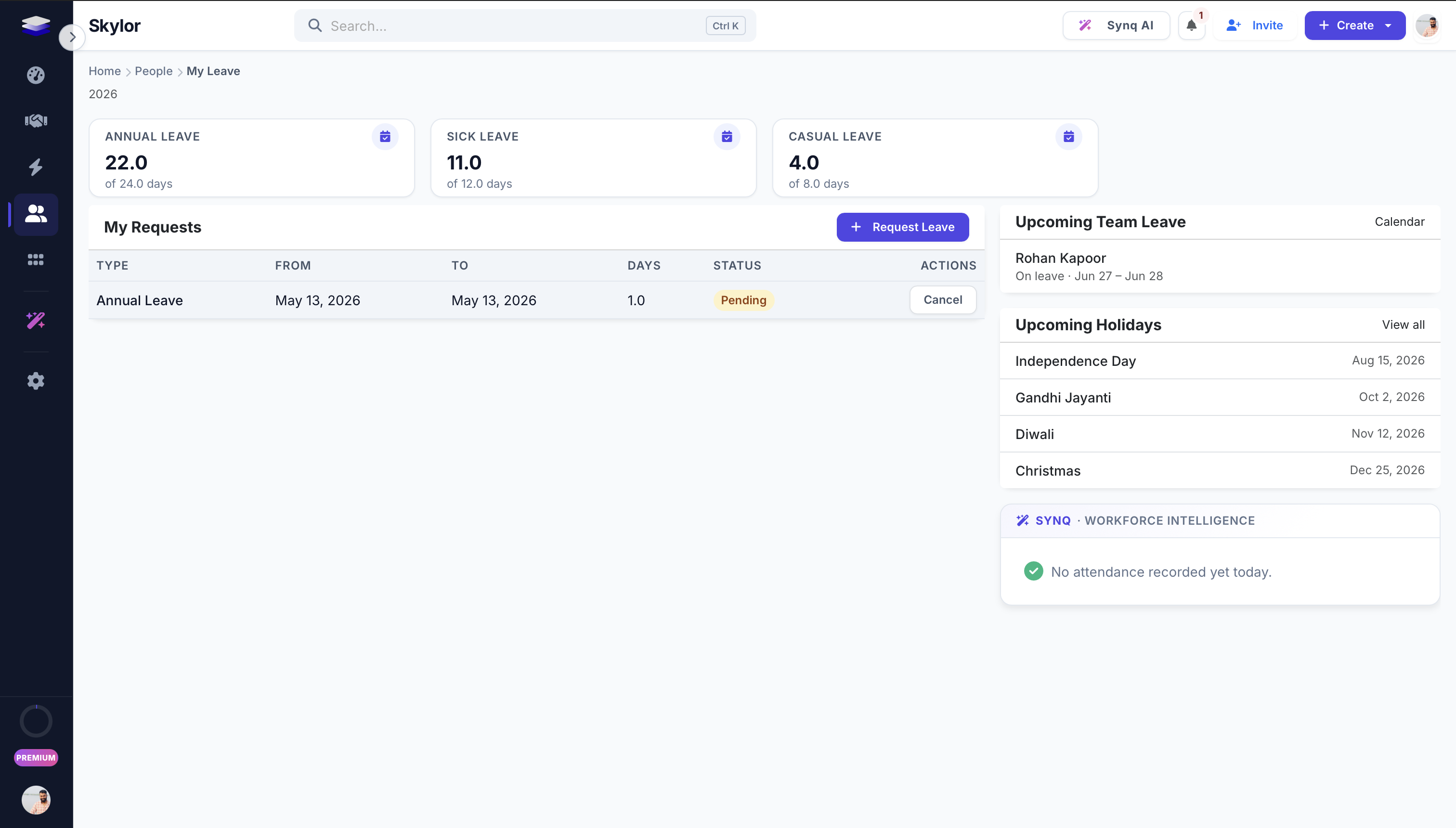Select the lightning bolt sidebar icon
The height and width of the screenshot is (828, 1456).
36,167
